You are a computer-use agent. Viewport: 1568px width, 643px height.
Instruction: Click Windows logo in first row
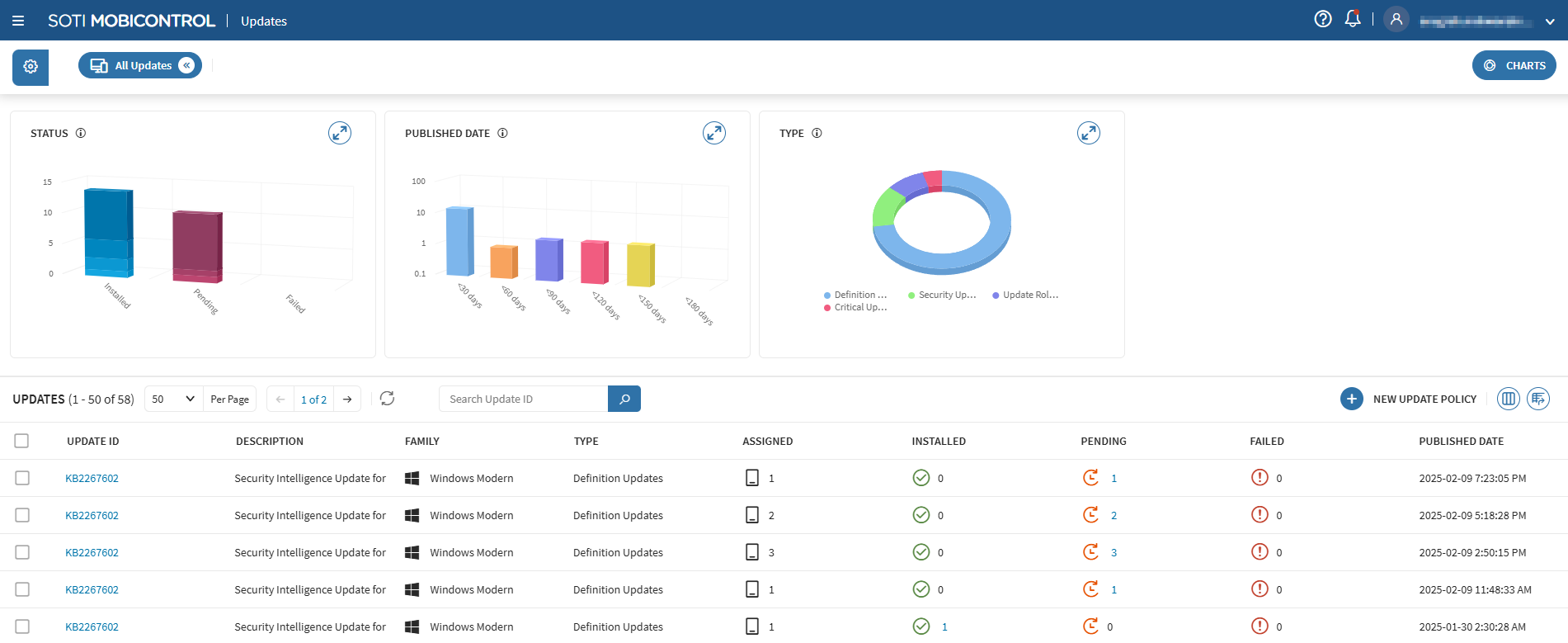pos(412,478)
